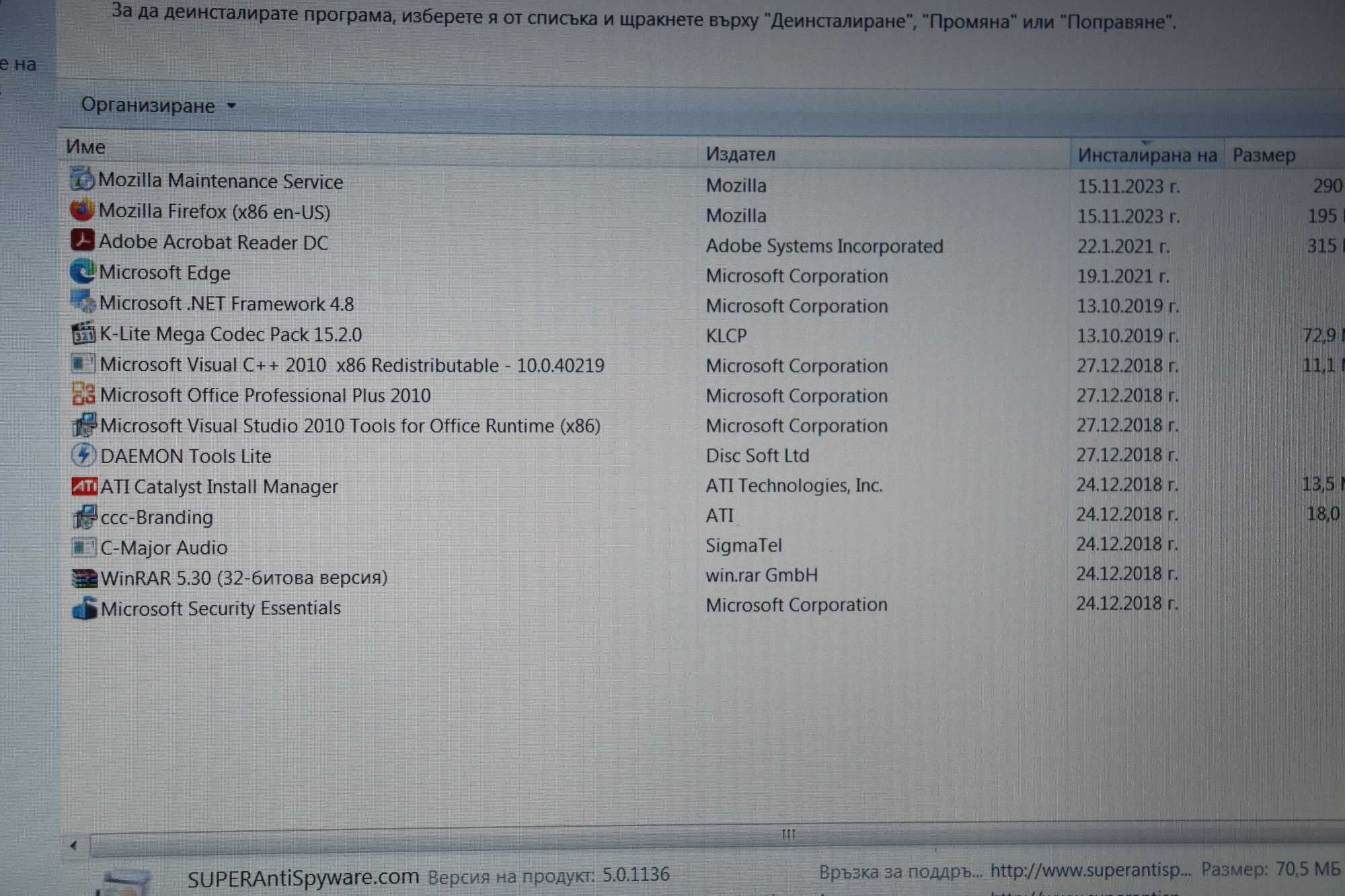
Task: Select the Microsoft Edge entry
Action: point(165,272)
